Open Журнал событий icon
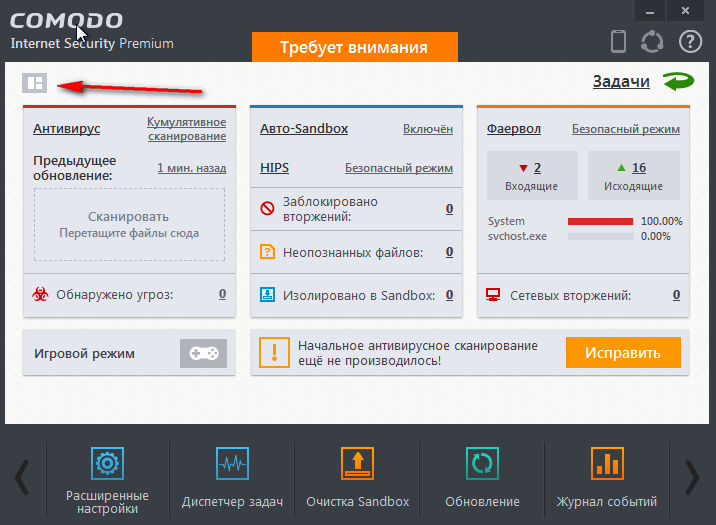Image resolution: width=716 pixels, height=525 pixels. pyautogui.click(x=607, y=464)
